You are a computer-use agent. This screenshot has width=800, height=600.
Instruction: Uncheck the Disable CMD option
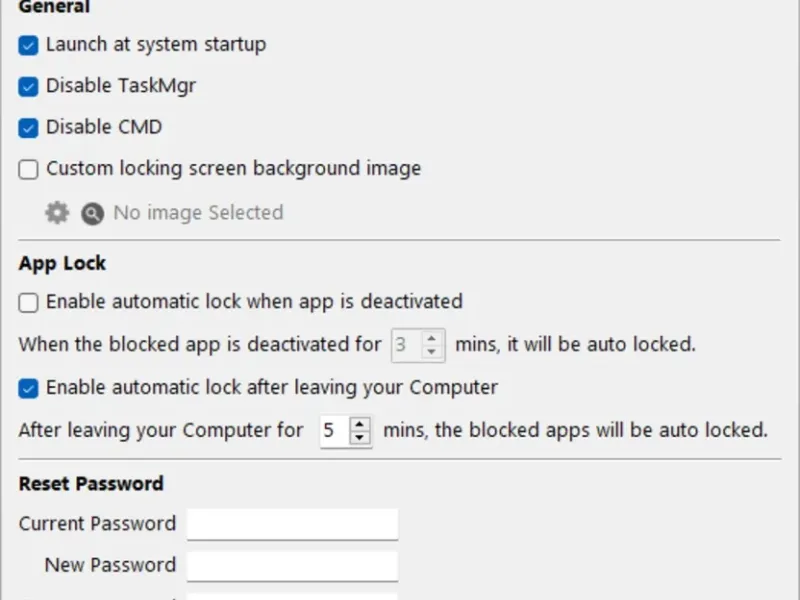tap(28, 128)
